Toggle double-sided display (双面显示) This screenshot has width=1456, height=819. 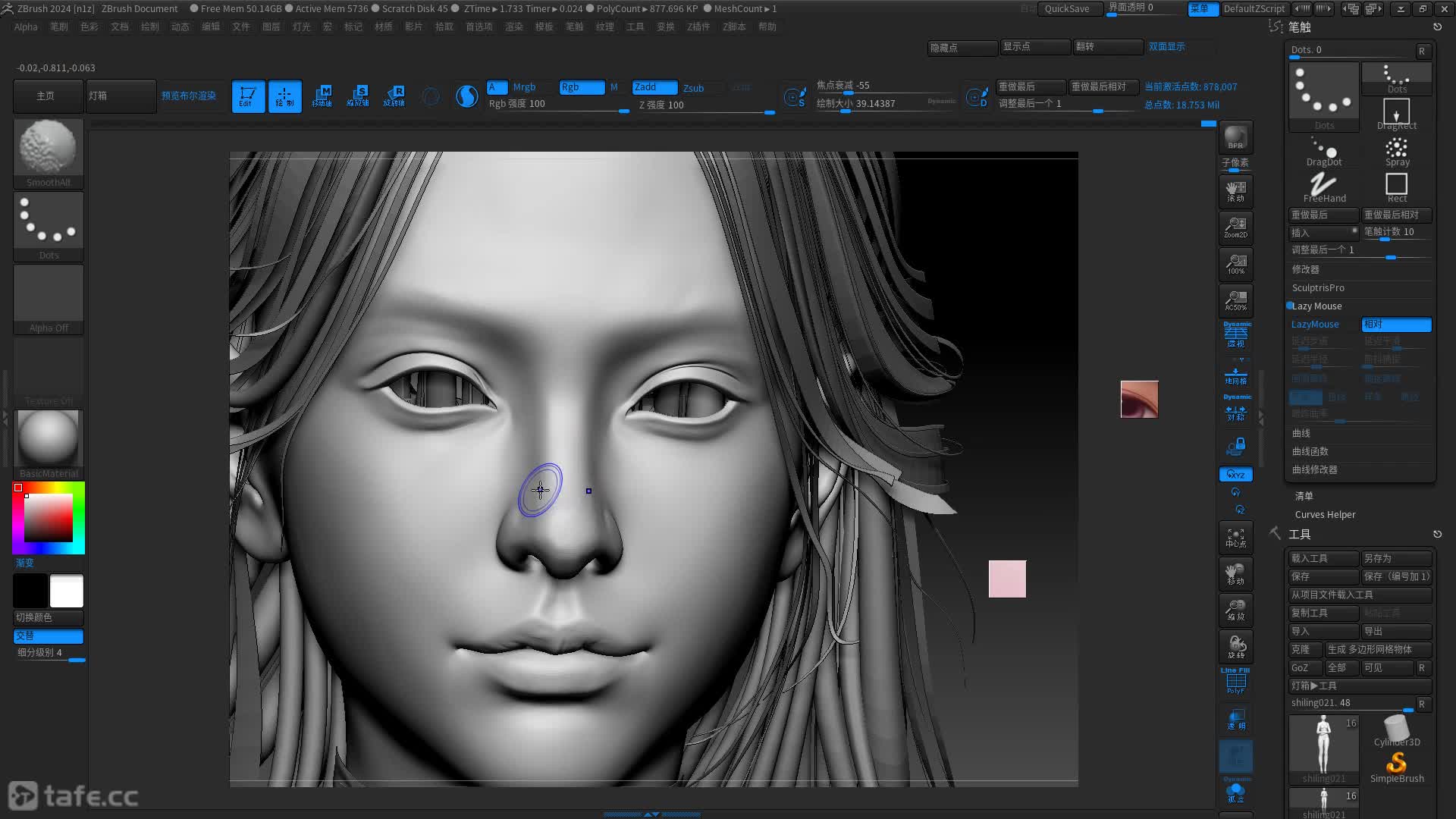tap(1166, 47)
